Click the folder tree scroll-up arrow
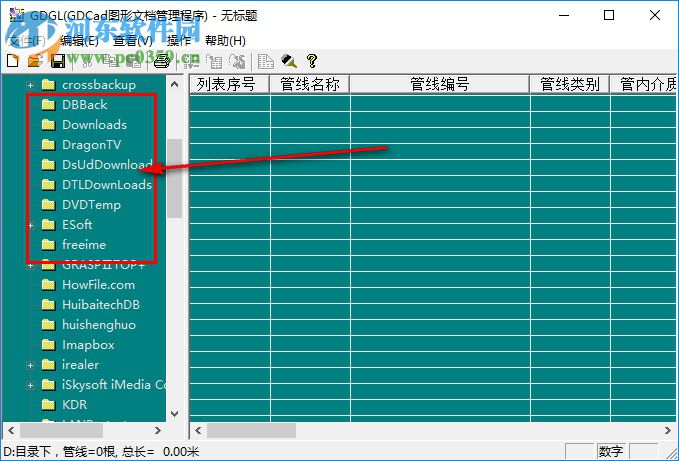Image resolution: width=679 pixels, height=461 pixels. point(175,84)
